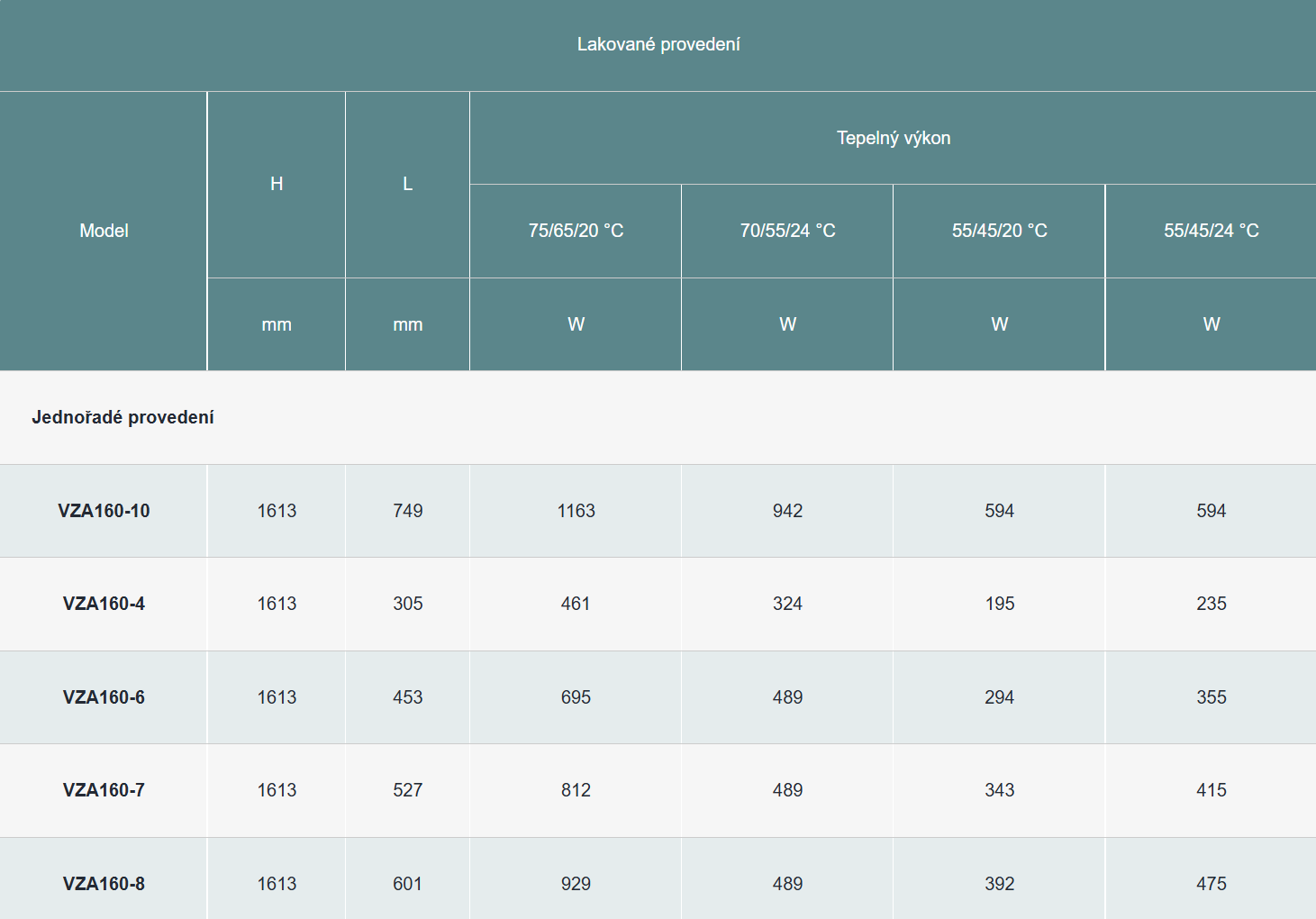Select the 475 value in VZA160-8 row
1316x919 pixels.
click(1211, 884)
